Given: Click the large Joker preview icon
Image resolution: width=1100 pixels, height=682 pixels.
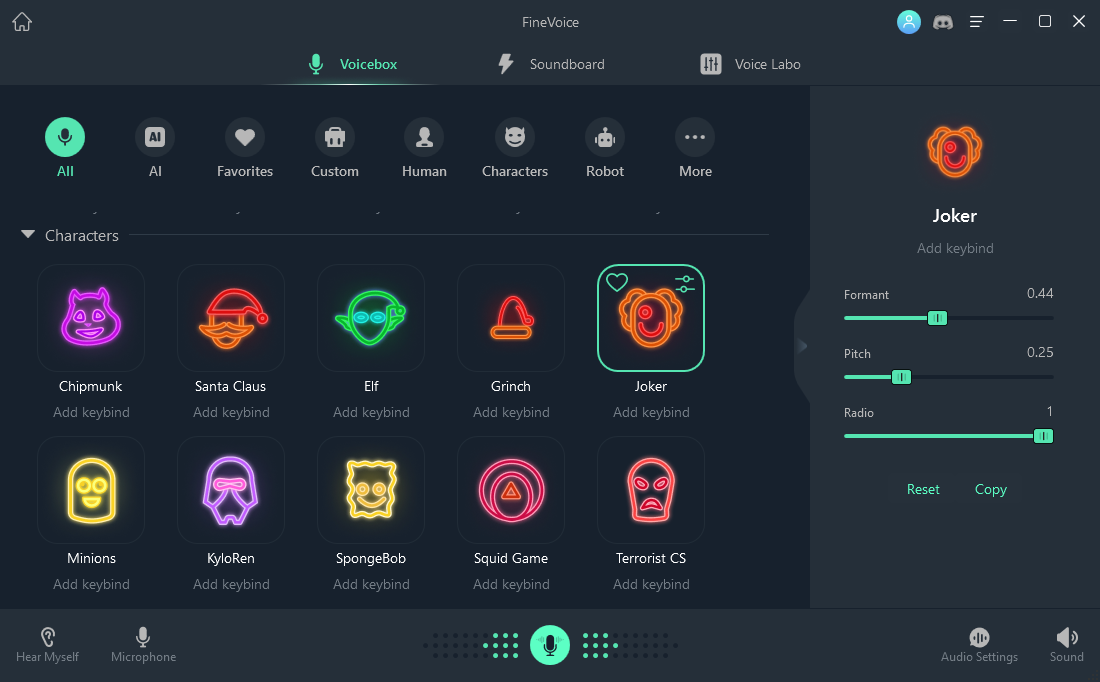Looking at the screenshot, I should pos(955,152).
